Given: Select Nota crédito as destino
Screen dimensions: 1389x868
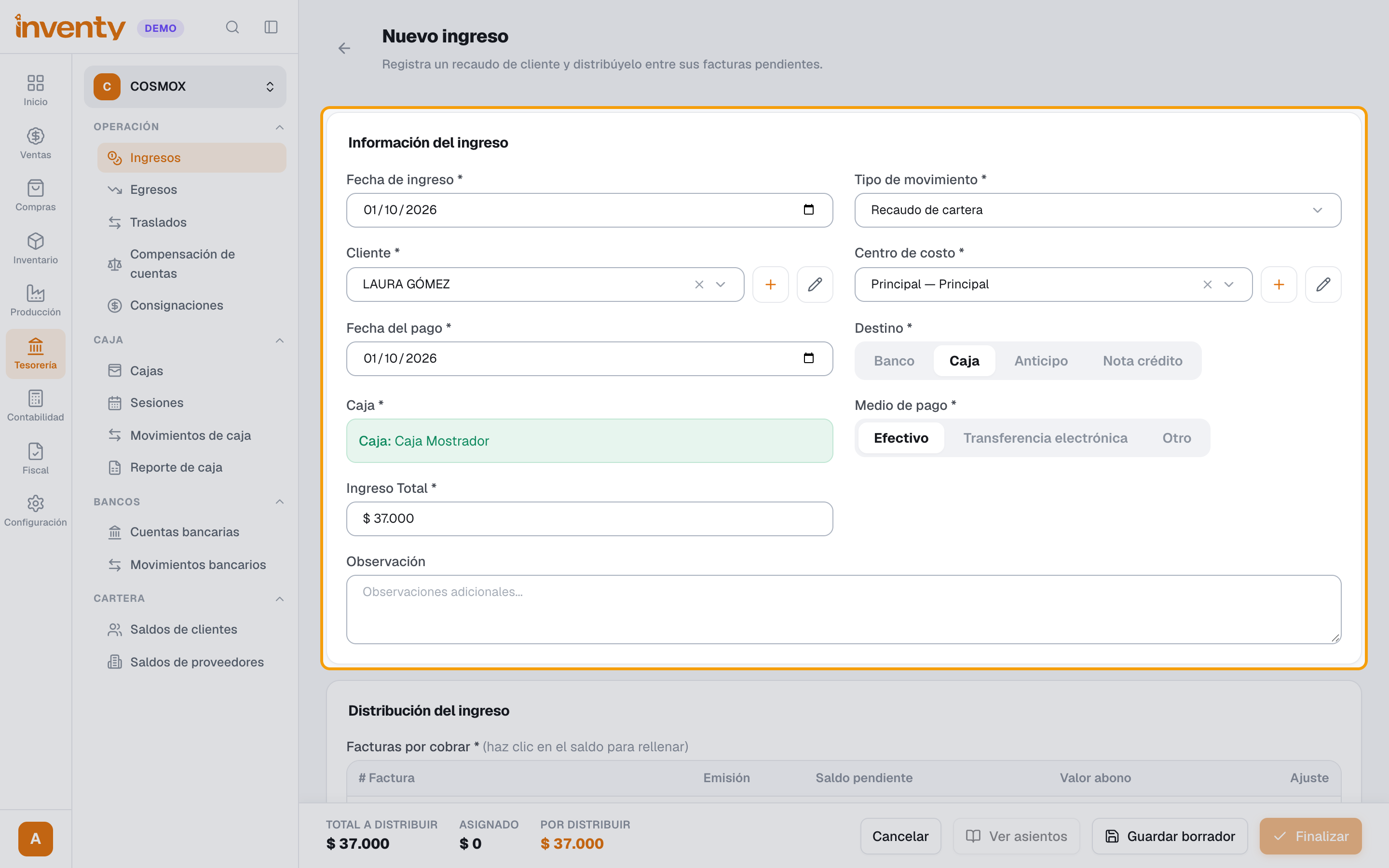Looking at the screenshot, I should pyautogui.click(x=1142, y=361).
